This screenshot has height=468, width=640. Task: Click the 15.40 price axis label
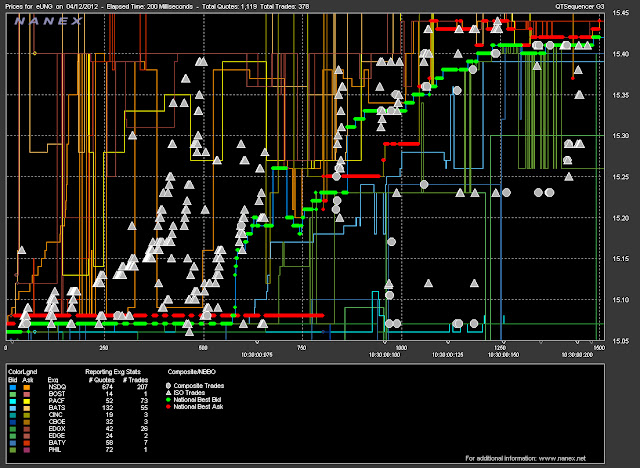620,54
